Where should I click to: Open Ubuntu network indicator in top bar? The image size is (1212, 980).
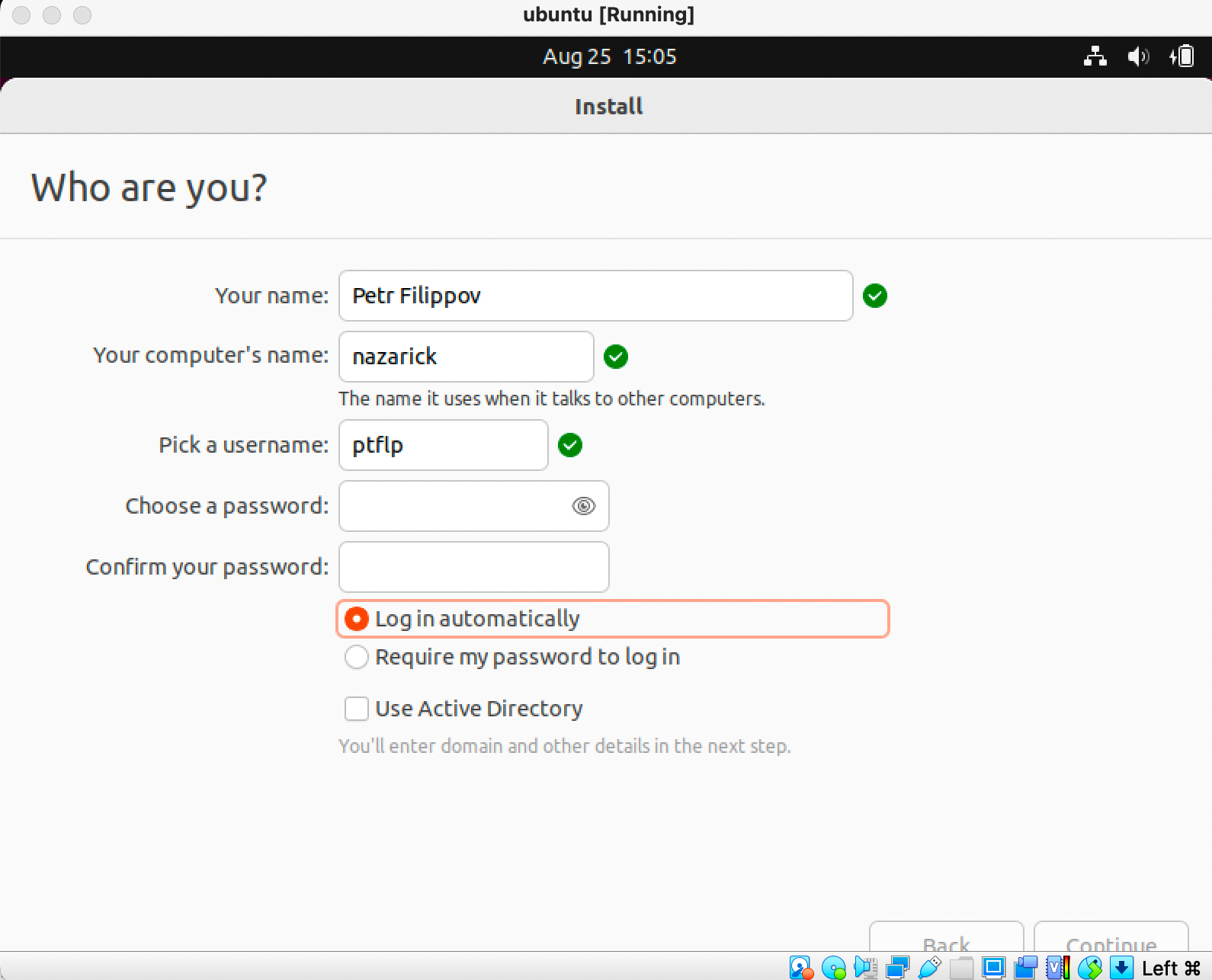point(1095,56)
